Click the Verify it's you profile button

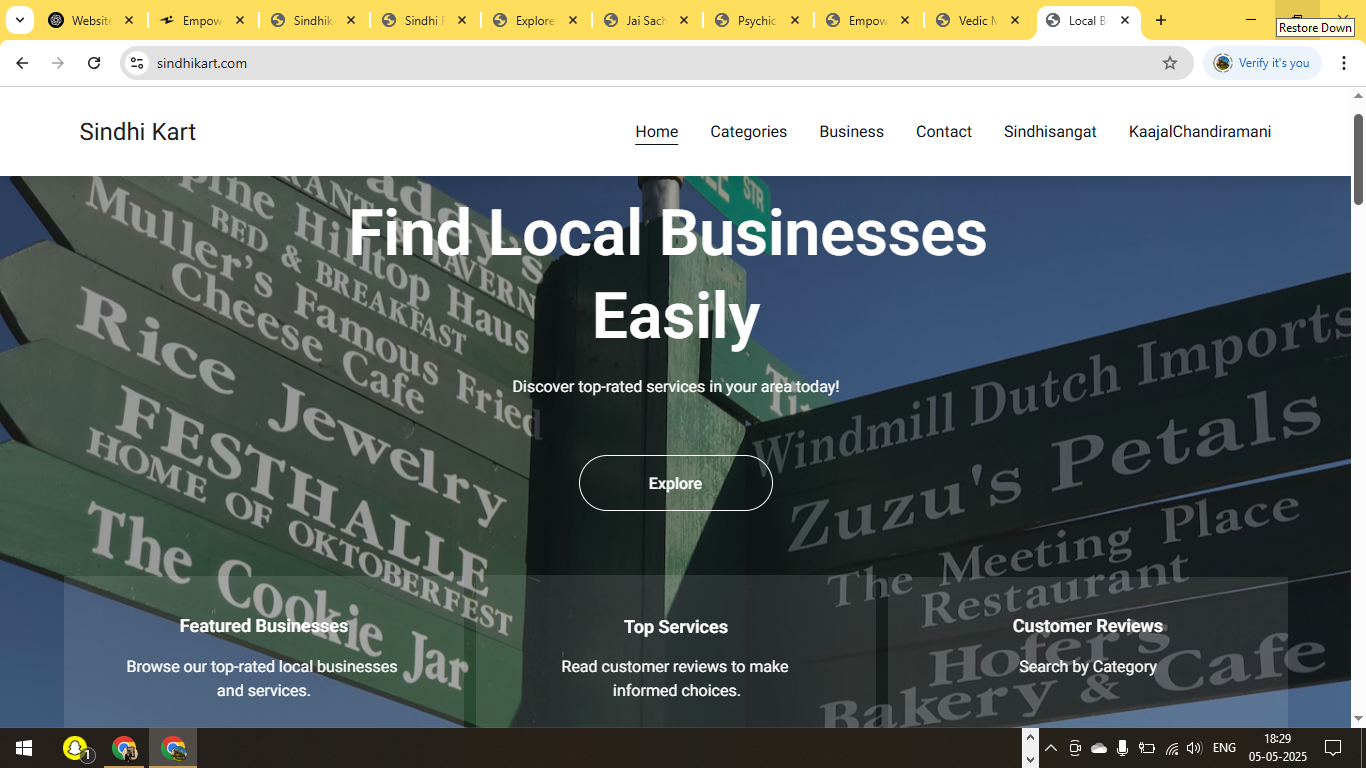(x=1262, y=63)
